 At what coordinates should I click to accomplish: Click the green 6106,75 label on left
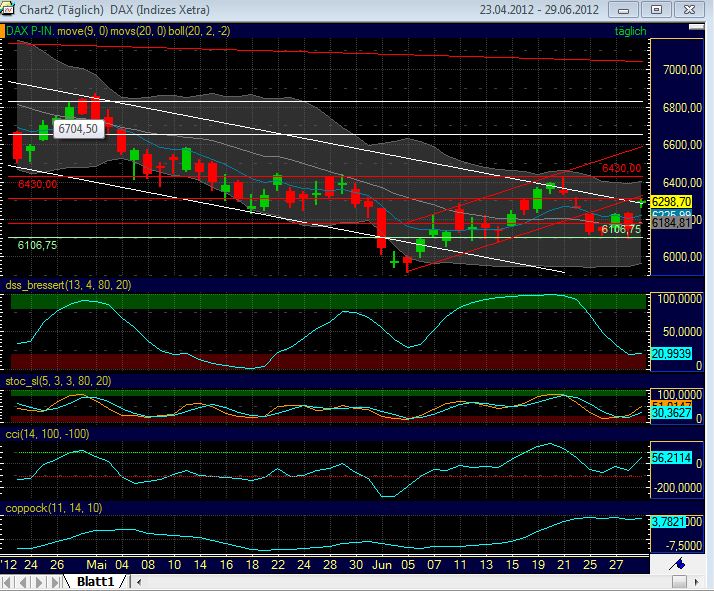pyautogui.click(x=37, y=245)
